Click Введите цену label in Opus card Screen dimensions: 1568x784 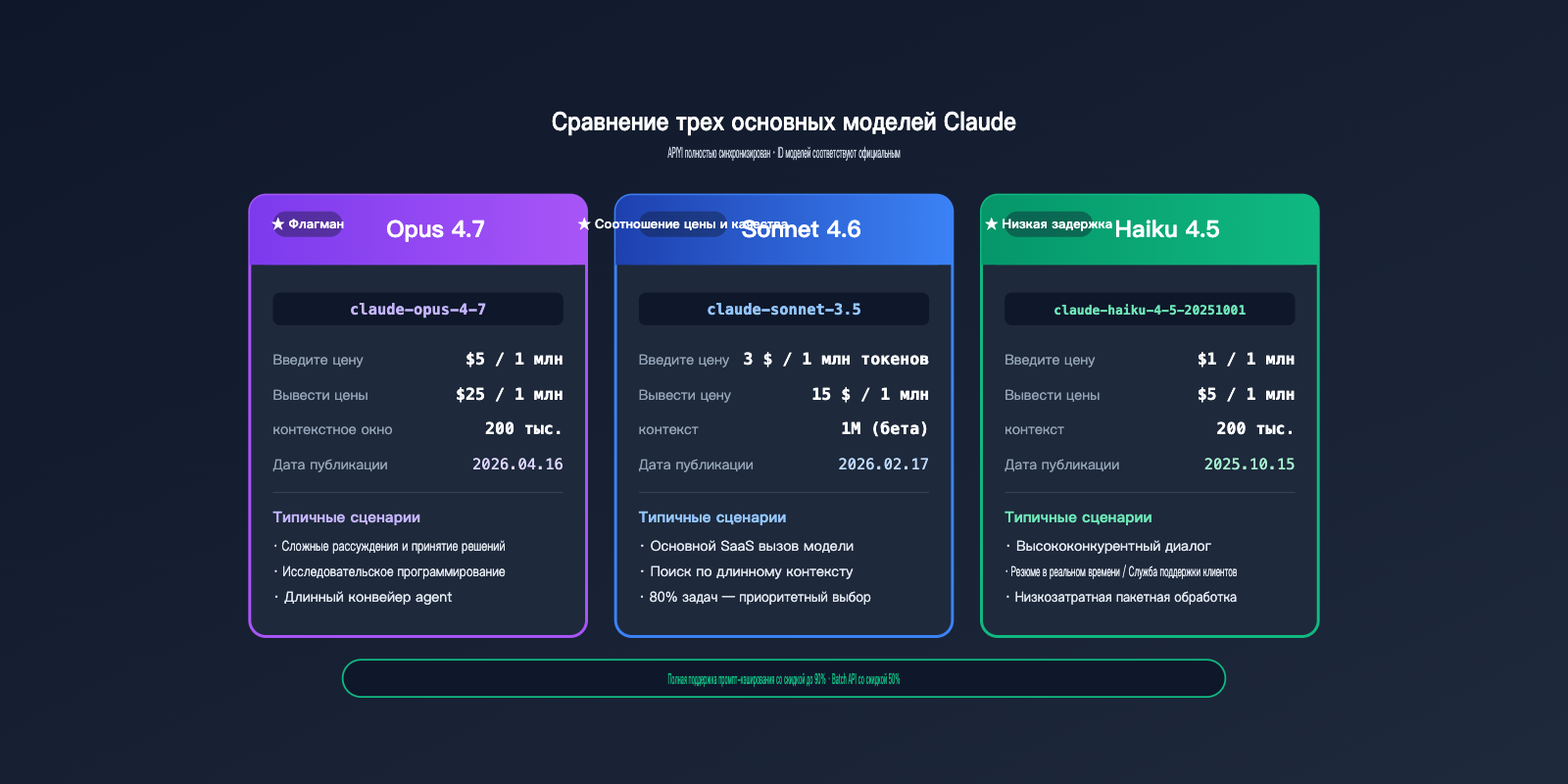coord(318,360)
